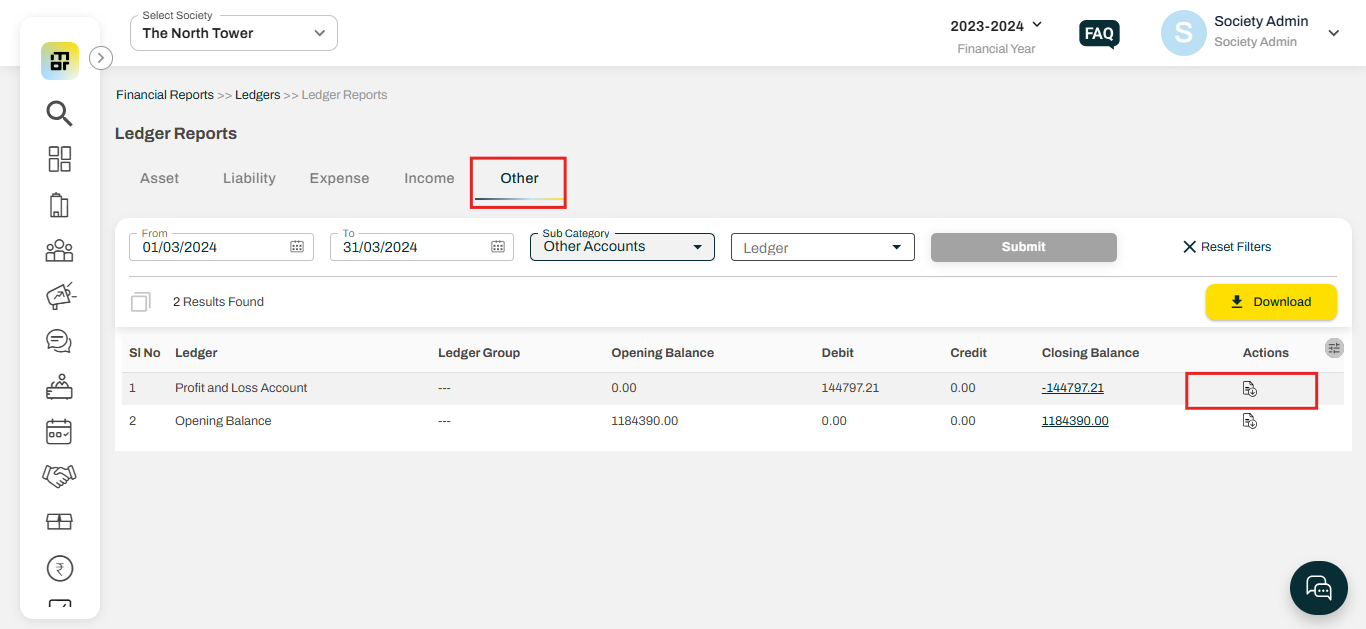The width and height of the screenshot is (1366, 629).
Task: Click the yellow Download button
Action: (x=1271, y=301)
